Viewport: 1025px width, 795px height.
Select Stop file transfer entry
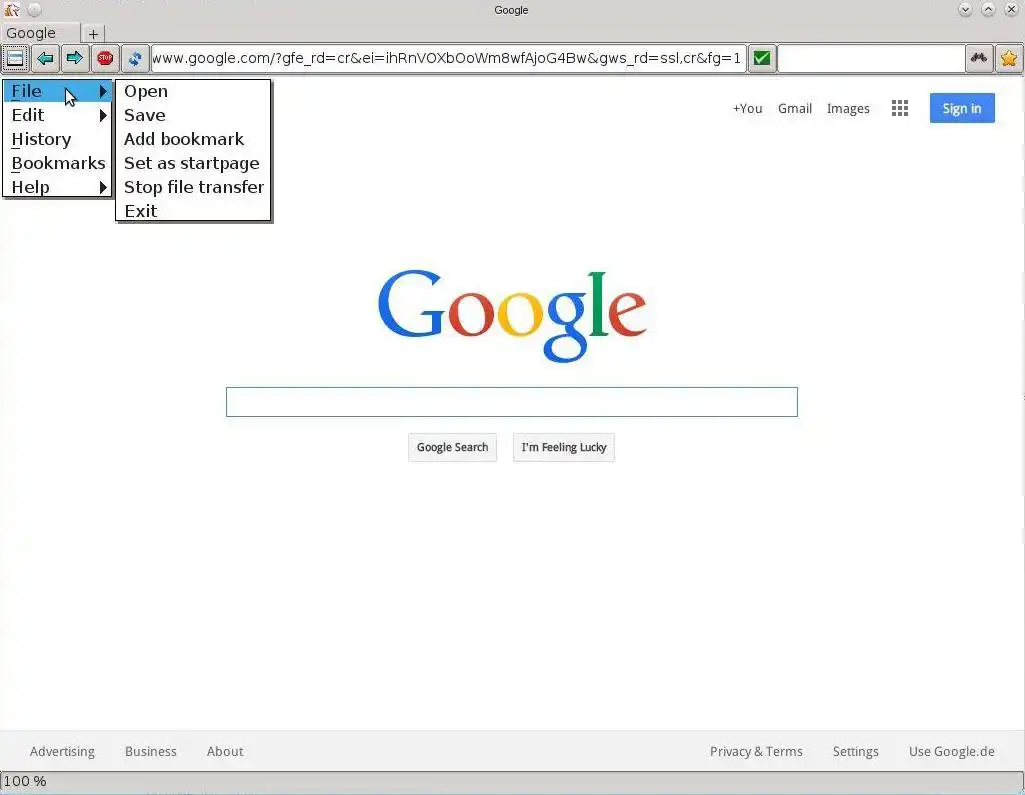pyautogui.click(x=193, y=187)
